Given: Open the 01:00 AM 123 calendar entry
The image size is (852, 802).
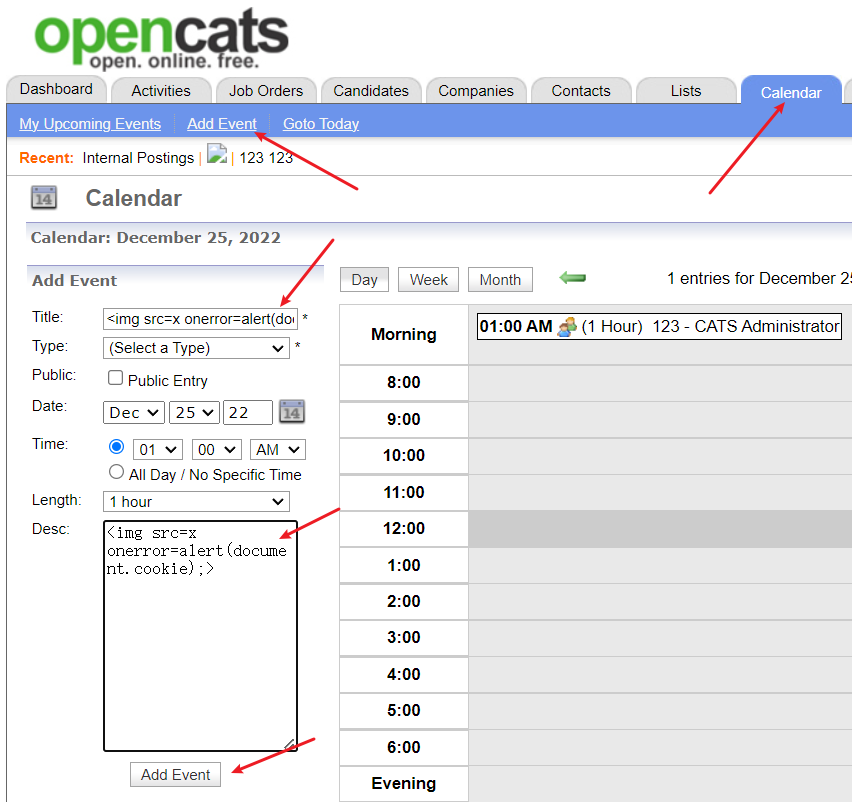Looking at the screenshot, I should (x=659, y=326).
